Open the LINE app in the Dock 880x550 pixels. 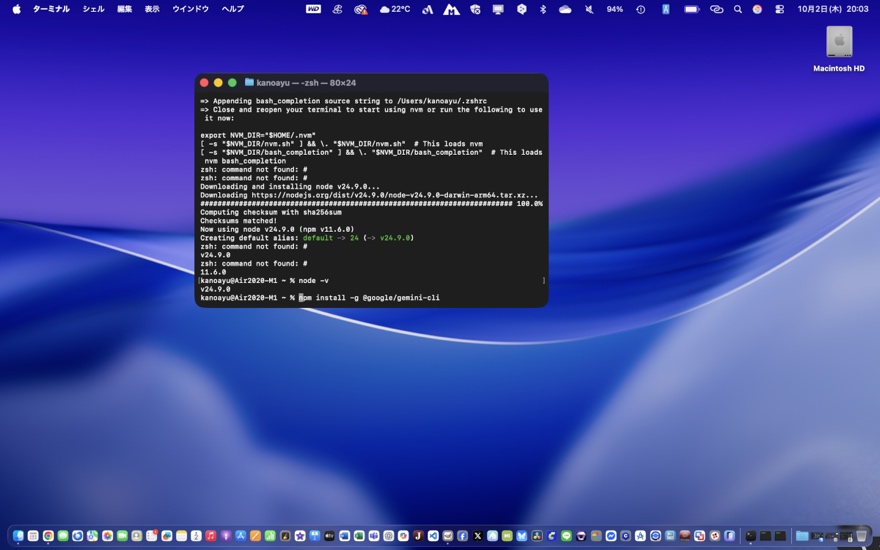pyautogui.click(x=566, y=536)
